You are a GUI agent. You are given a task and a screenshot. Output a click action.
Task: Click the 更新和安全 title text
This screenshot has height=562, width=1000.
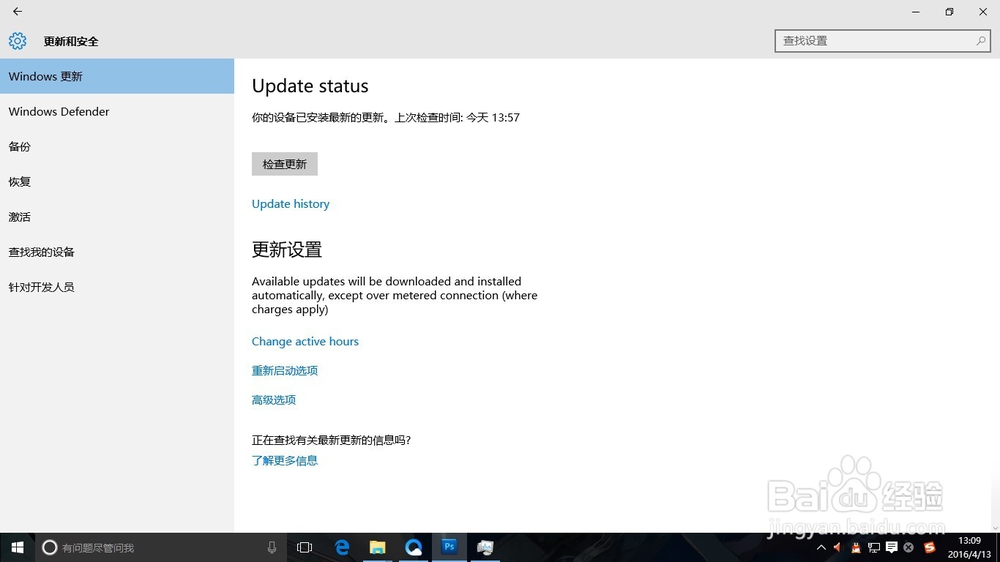coord(71,41)
